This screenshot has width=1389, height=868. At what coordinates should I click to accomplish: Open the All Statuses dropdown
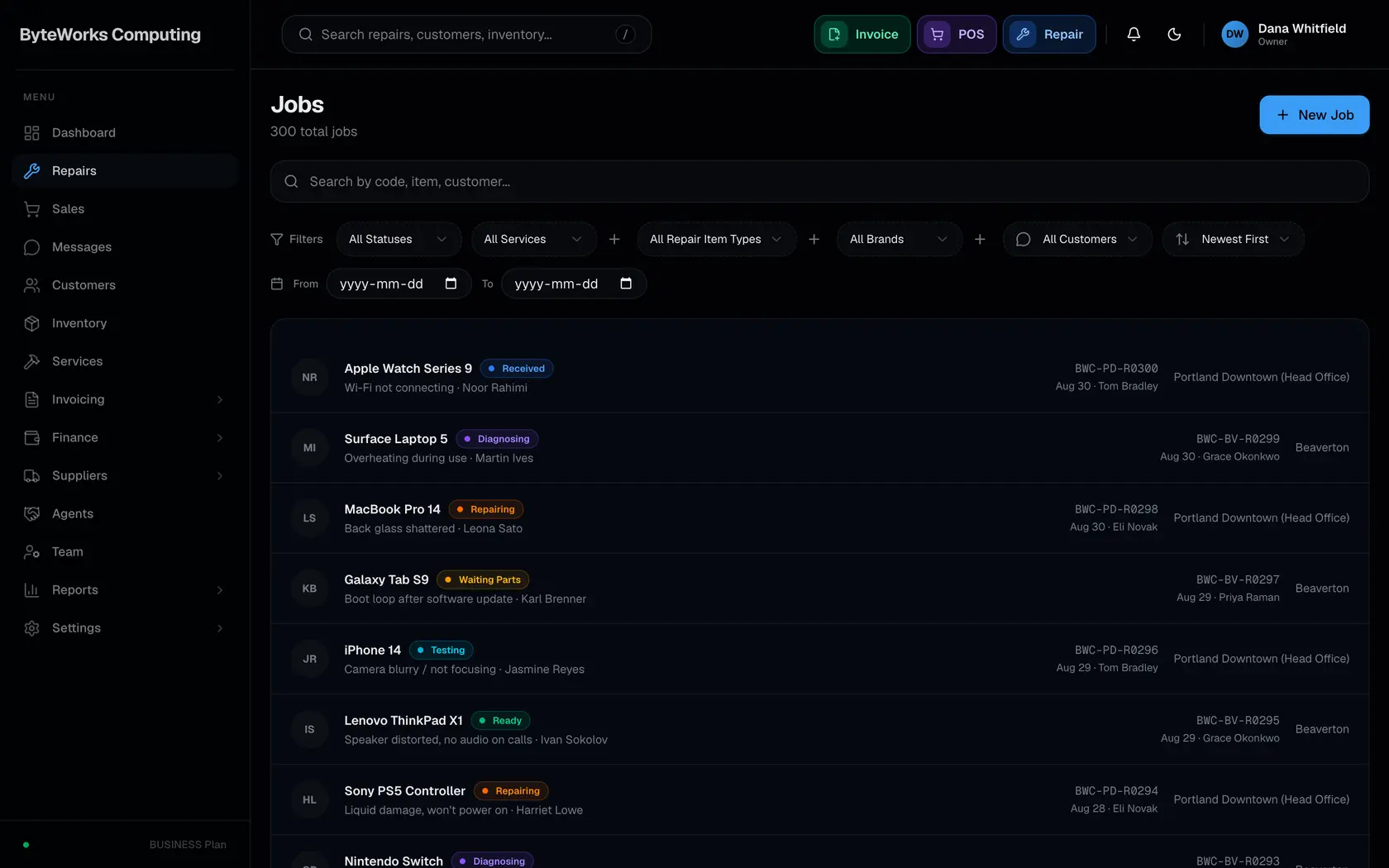click(399, 239)
